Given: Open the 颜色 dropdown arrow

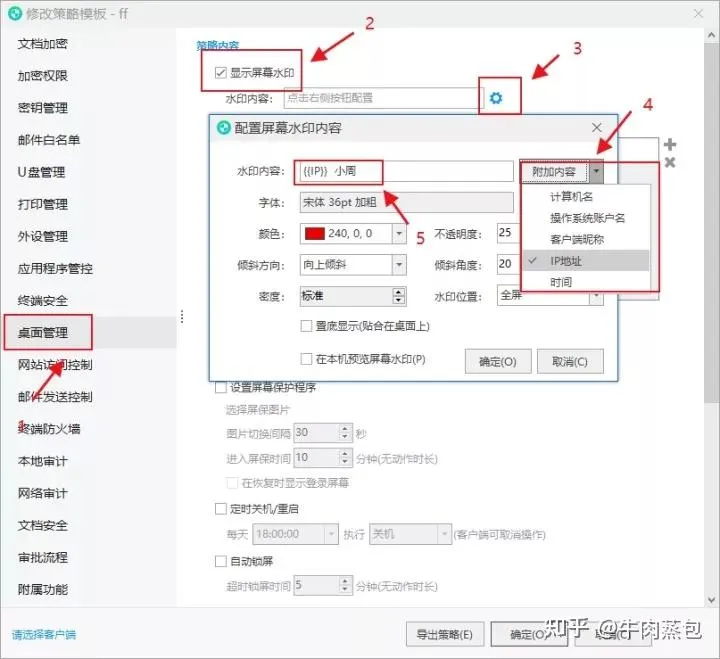Looking at the screenshot, I should [x=399, y=234].
